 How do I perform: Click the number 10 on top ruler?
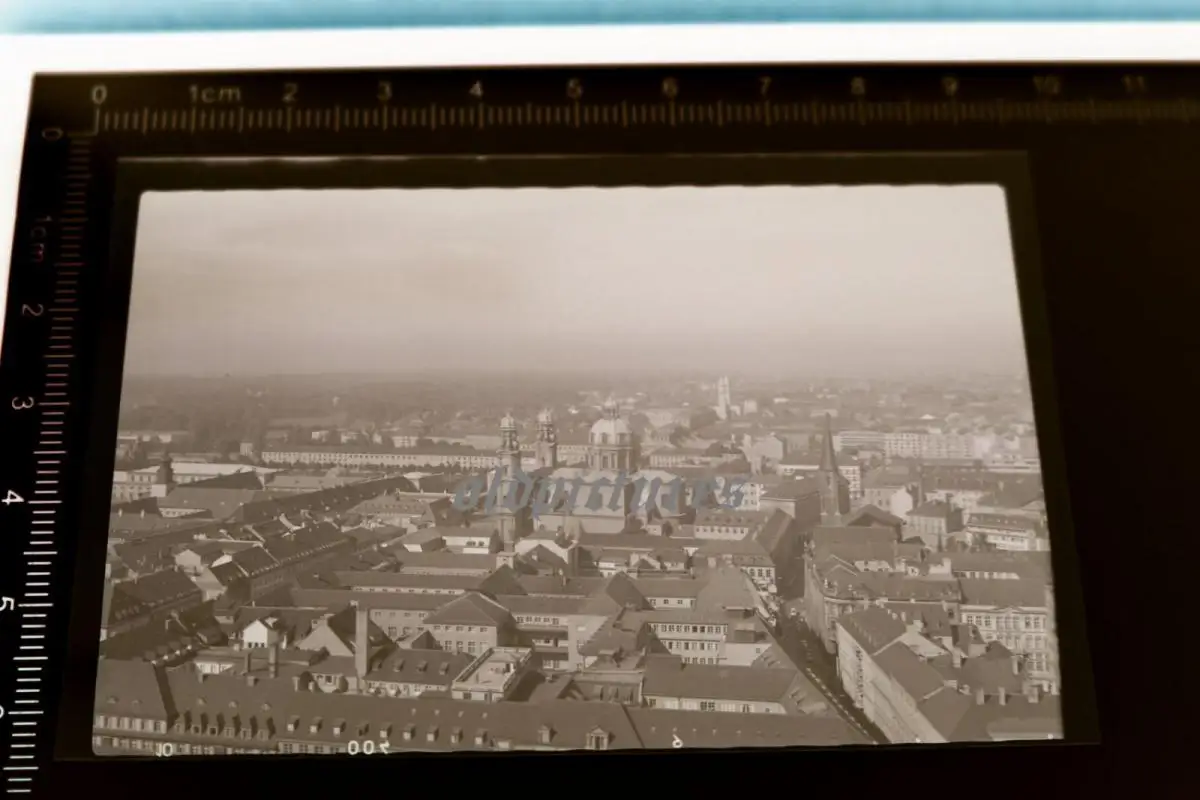point(1045,86)
